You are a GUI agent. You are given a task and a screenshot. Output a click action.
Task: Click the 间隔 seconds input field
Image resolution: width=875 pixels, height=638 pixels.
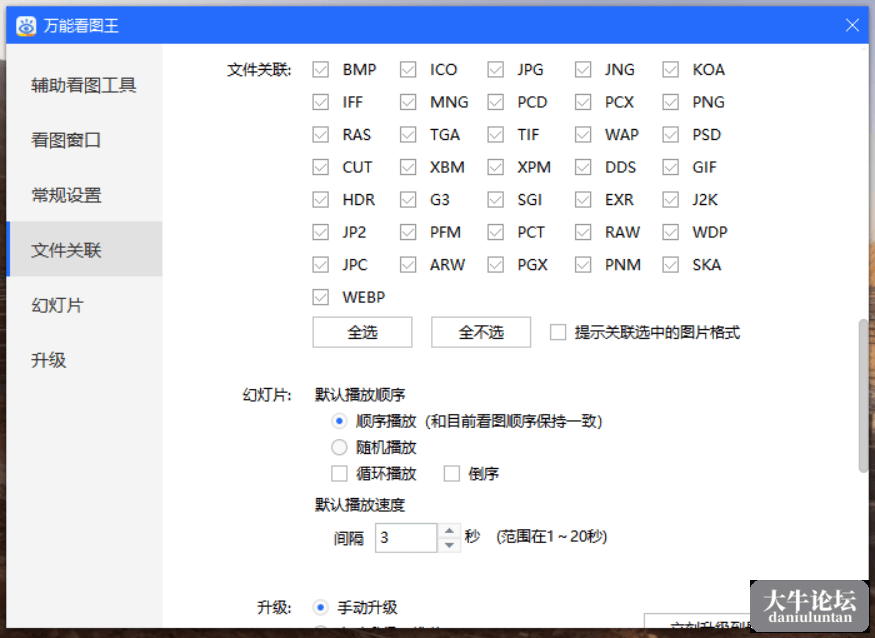(x=406, y=538)
